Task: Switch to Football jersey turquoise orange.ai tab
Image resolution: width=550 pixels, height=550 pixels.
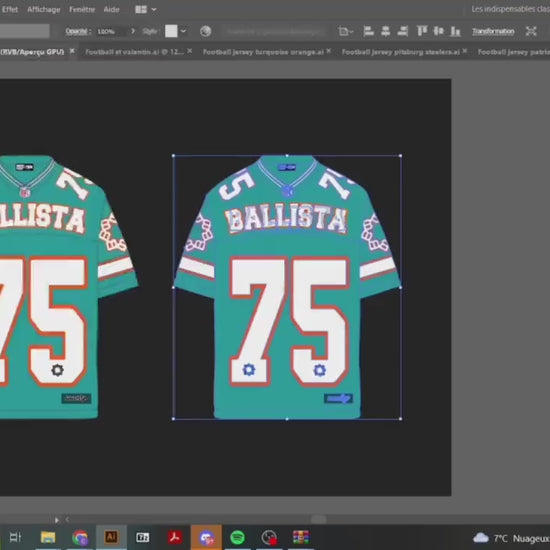Action: point(263,52)
